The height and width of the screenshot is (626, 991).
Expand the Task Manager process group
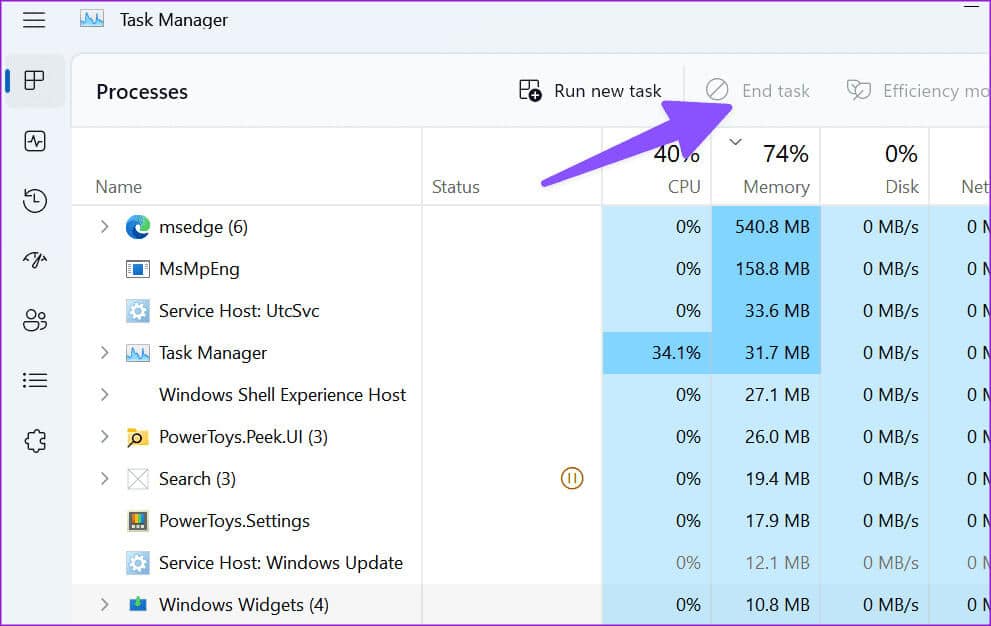click(105, 352)
